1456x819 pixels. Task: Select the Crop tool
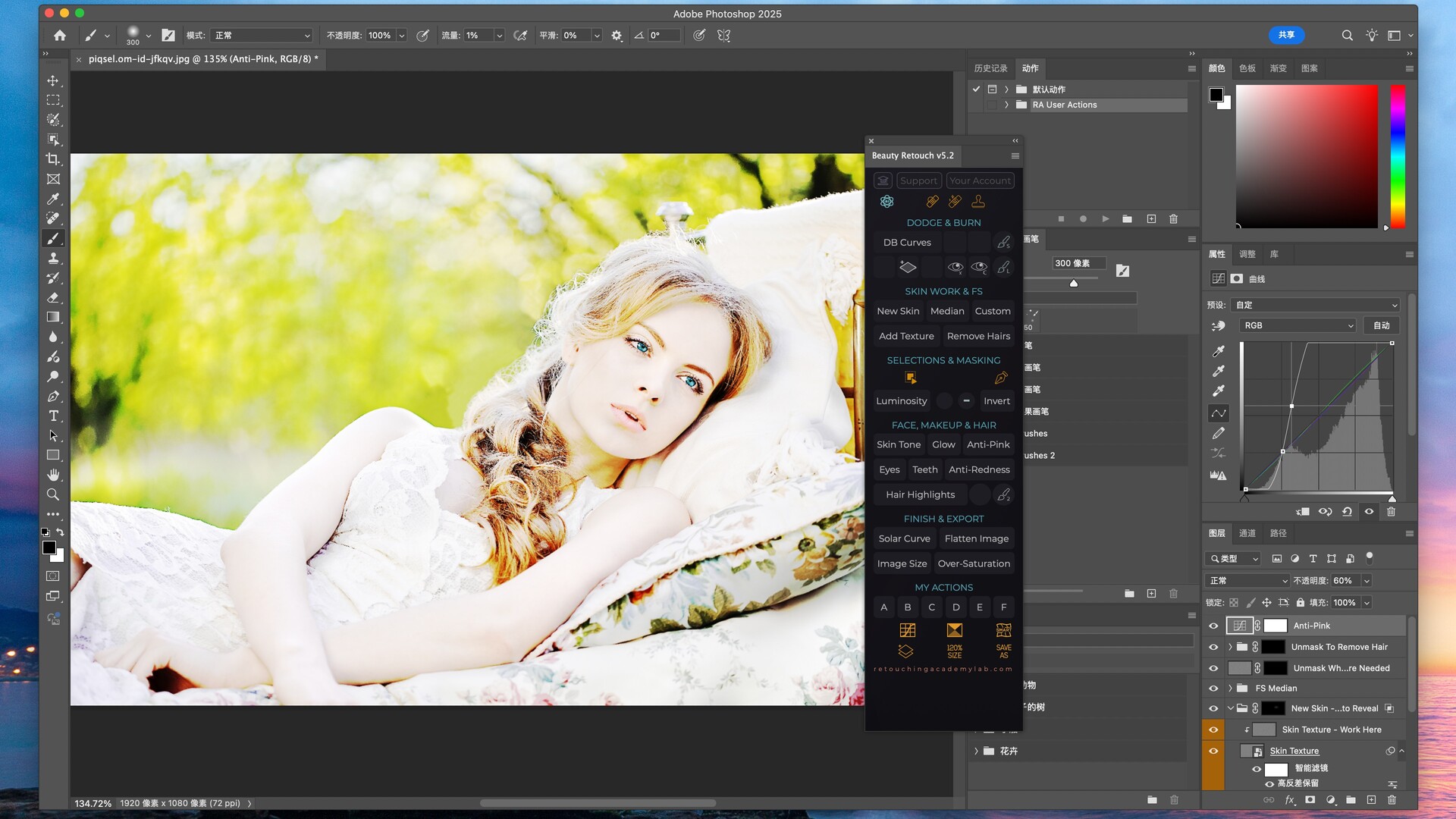(53, 159)
